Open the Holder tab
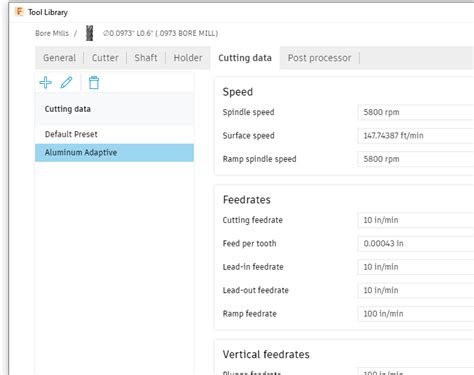Viewport: 474px width, 375px height. pos(188,58)
